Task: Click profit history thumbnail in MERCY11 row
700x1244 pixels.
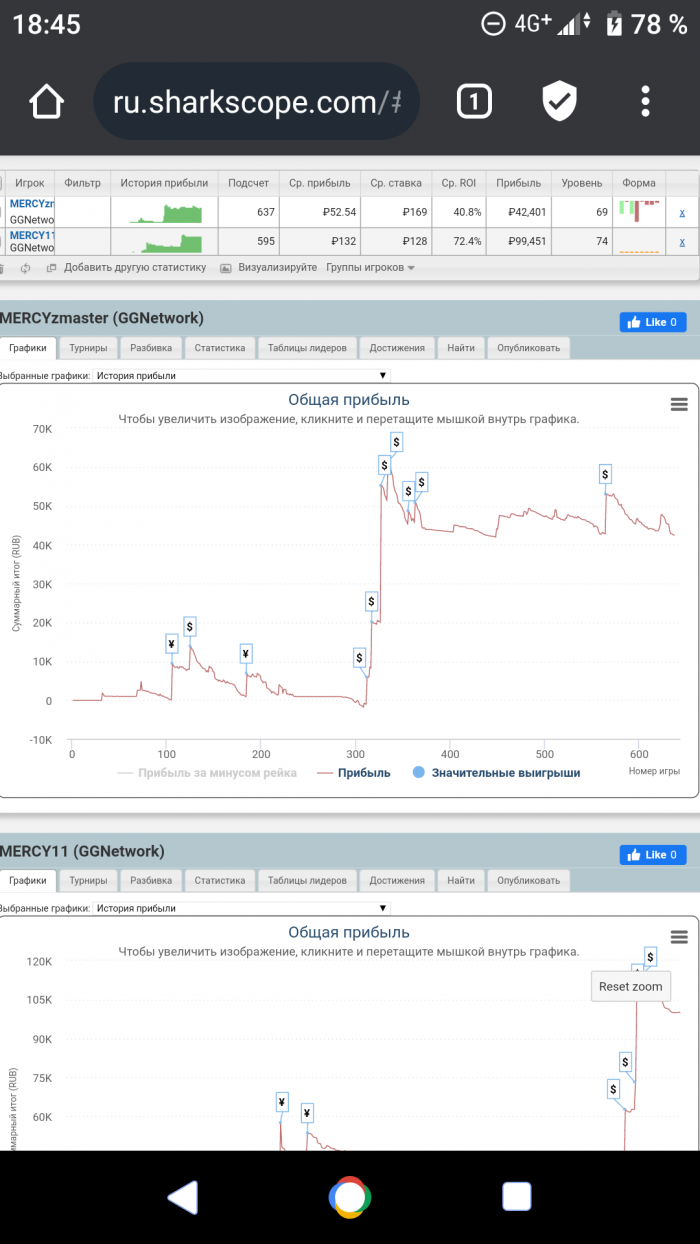Action: (165, 242)
